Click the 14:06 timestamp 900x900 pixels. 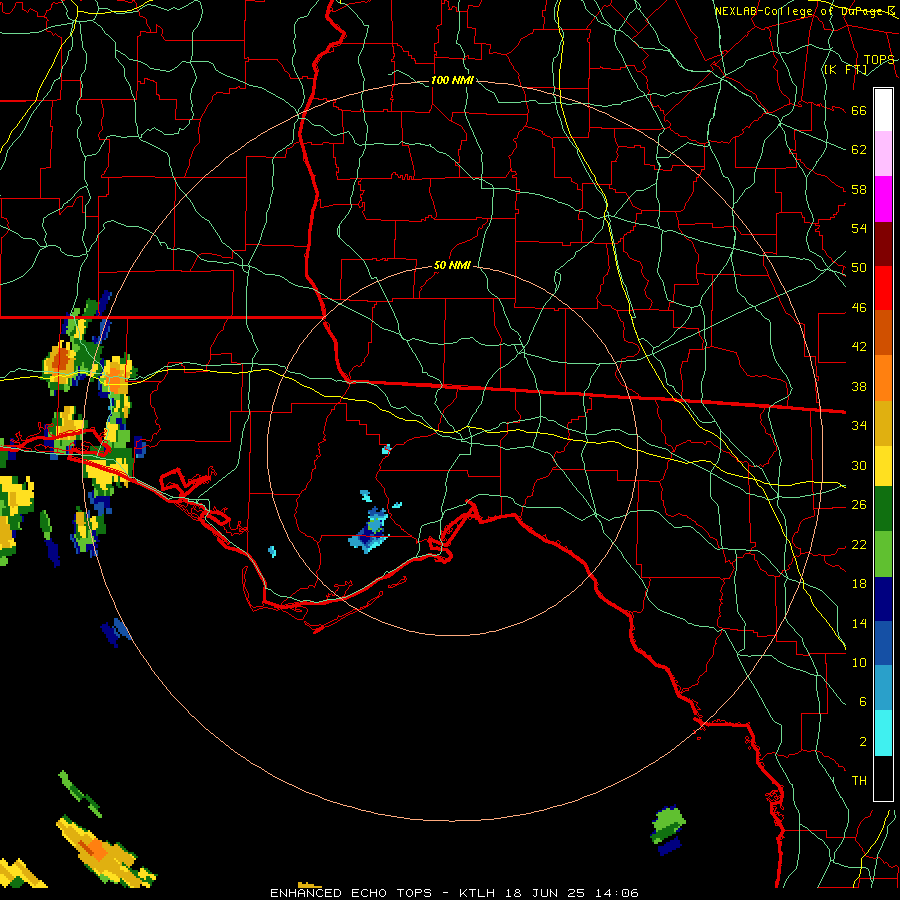tap(617, 893)
